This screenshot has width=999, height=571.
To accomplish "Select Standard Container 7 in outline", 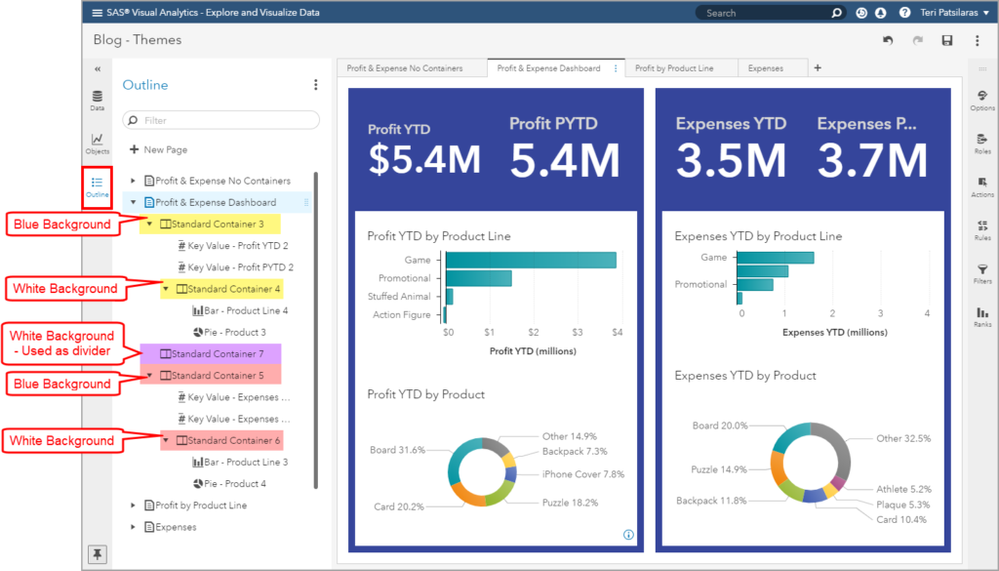I will click(x=217, y=354).
